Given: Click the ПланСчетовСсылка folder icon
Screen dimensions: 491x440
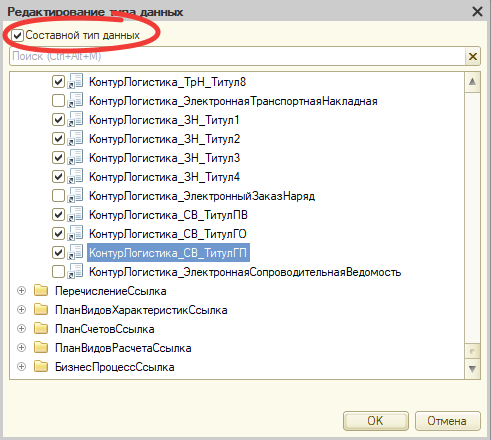Looking at the screenshot, I should 41,329.
